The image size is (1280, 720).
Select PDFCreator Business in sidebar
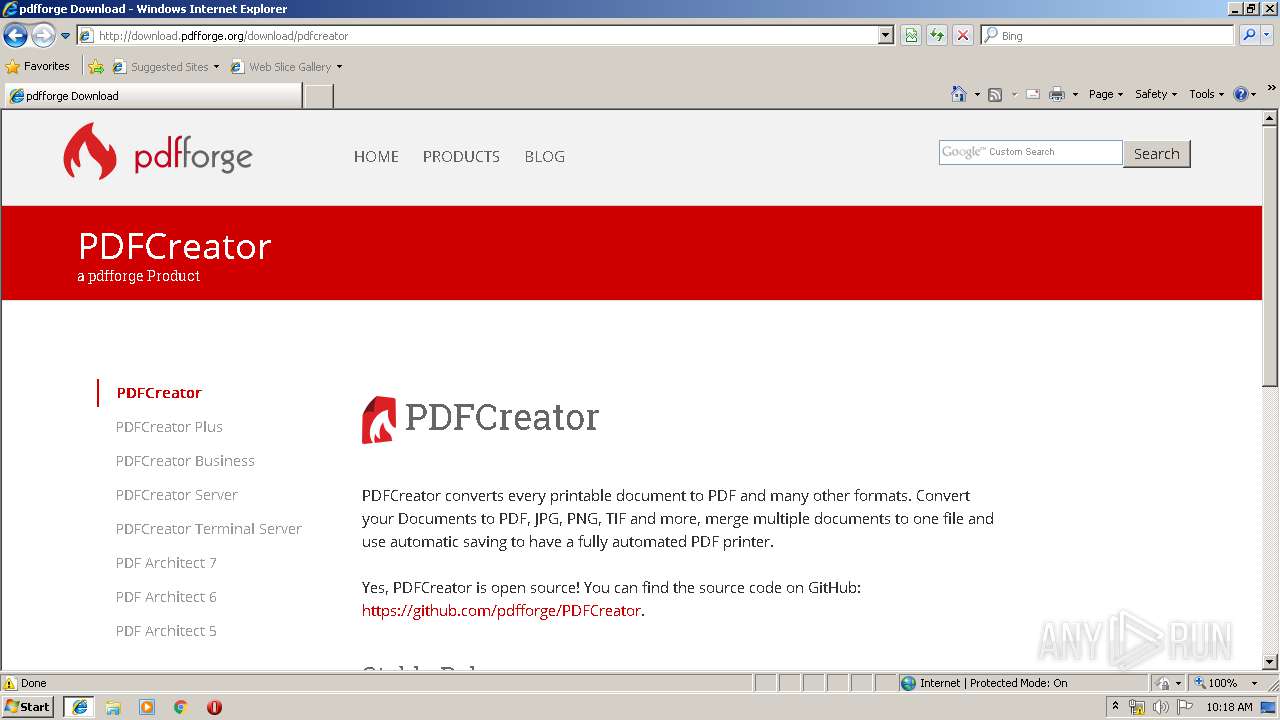pyautogui.click(x=185, y=461)
